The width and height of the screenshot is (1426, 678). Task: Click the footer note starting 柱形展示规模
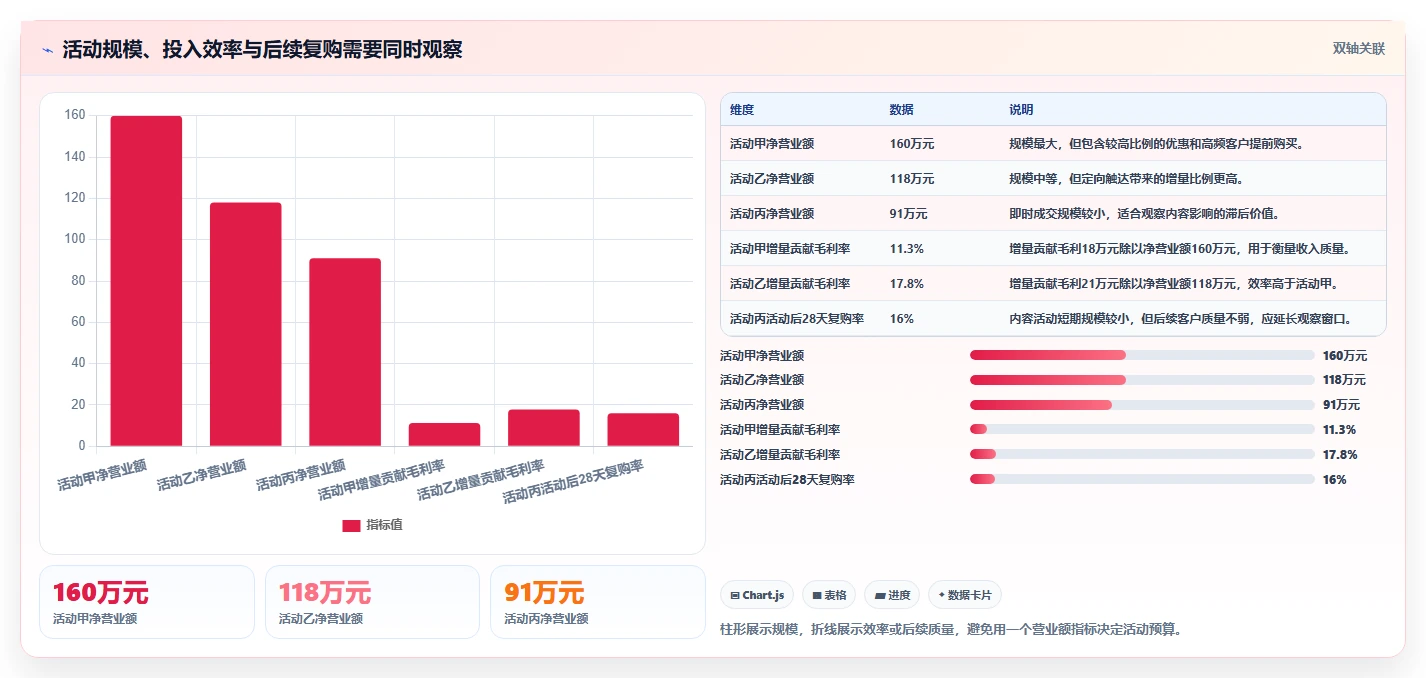(950, 630)
